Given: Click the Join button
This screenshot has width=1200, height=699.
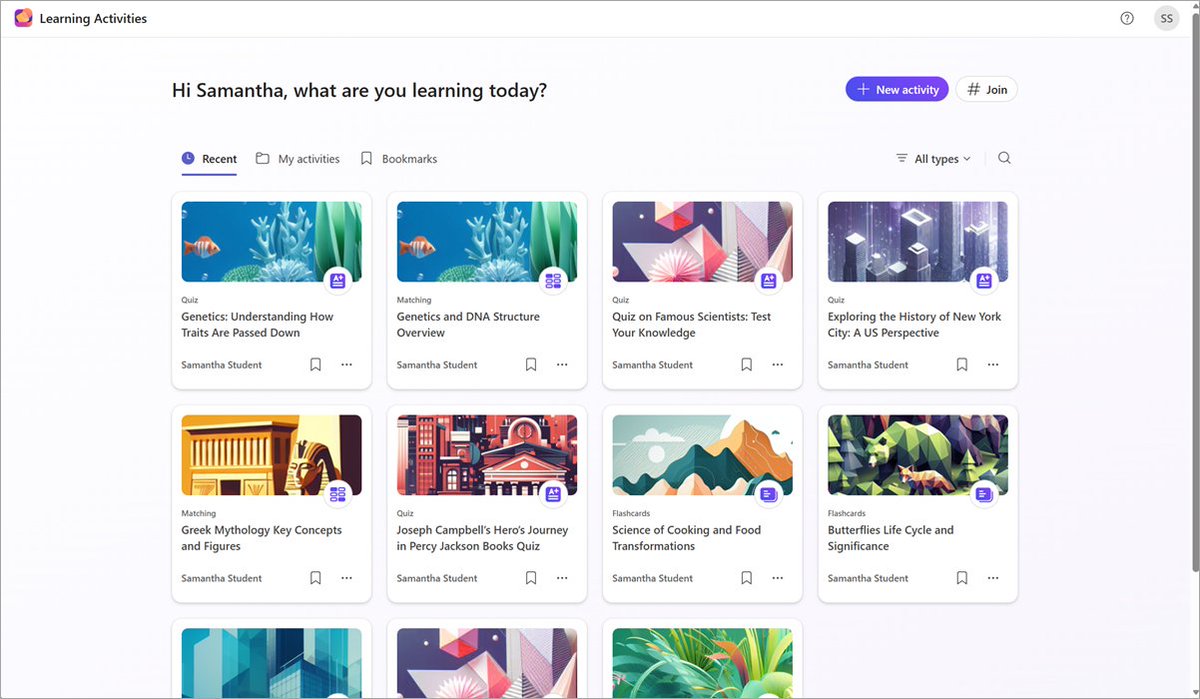Looking at the screenshot, I should click(x=987, y=89).
